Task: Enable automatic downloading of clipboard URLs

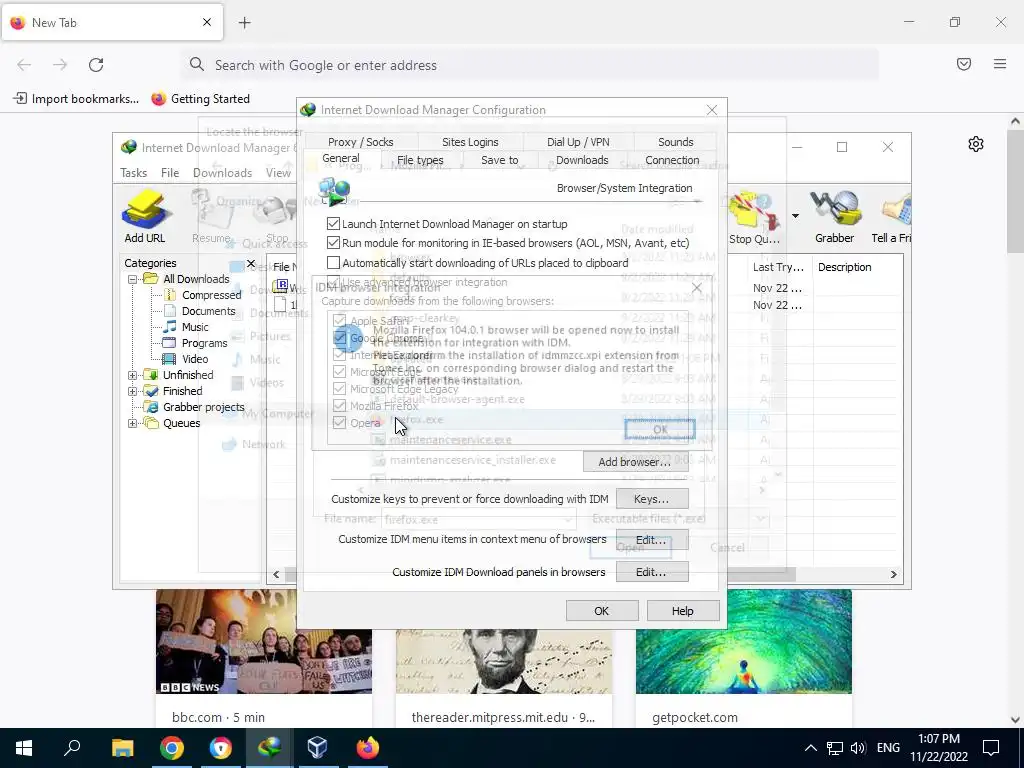Action: pos(334,263)
